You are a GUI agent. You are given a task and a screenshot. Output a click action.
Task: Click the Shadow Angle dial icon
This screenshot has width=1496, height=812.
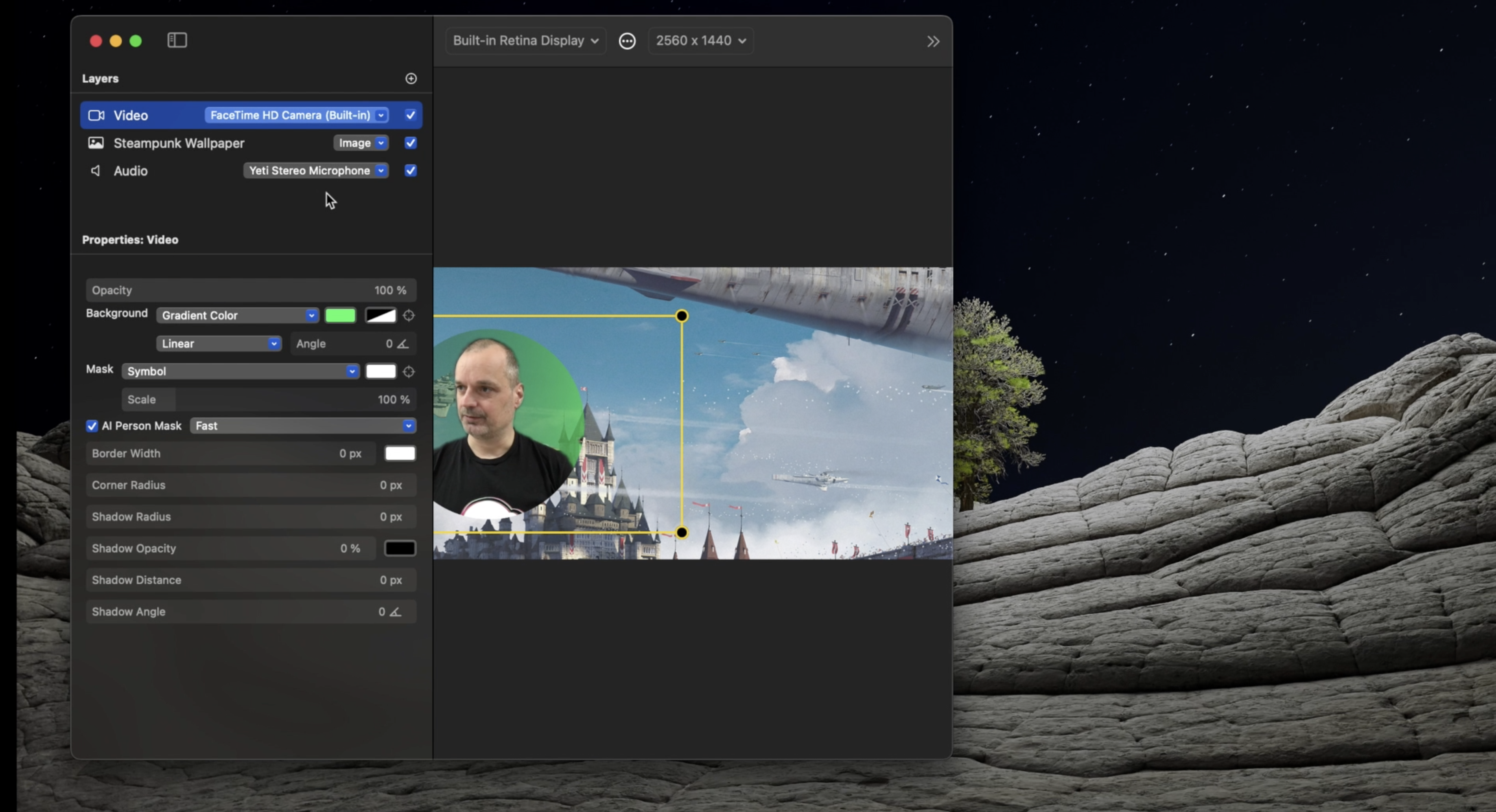tap(396, 612)
